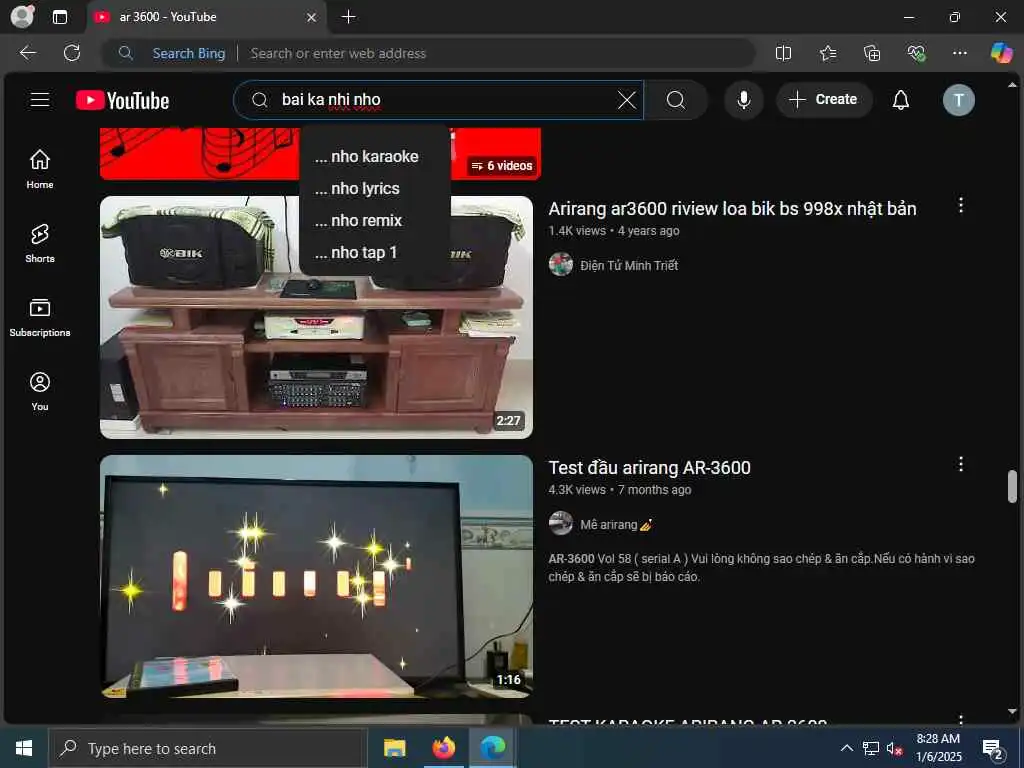Open Subscriptions in the sidebar
This screenshot has height=768, width=1024.
click(40, 317)
